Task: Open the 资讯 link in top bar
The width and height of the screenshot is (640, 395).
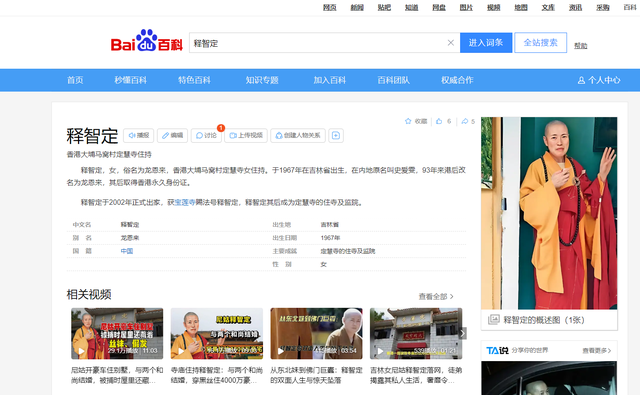Action: coord(576,7)
